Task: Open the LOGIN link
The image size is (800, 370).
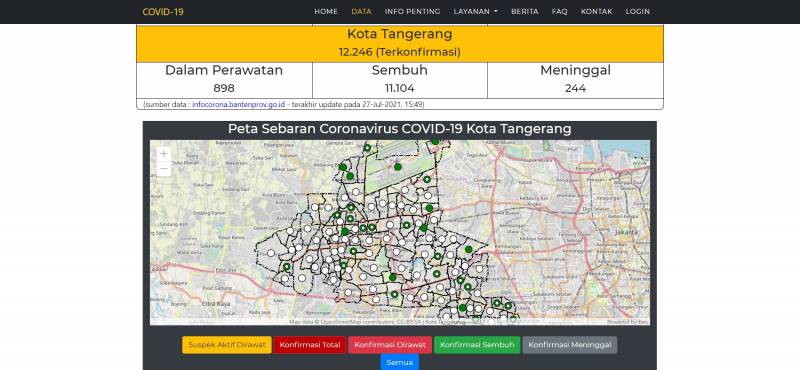Action: point(638,12)
